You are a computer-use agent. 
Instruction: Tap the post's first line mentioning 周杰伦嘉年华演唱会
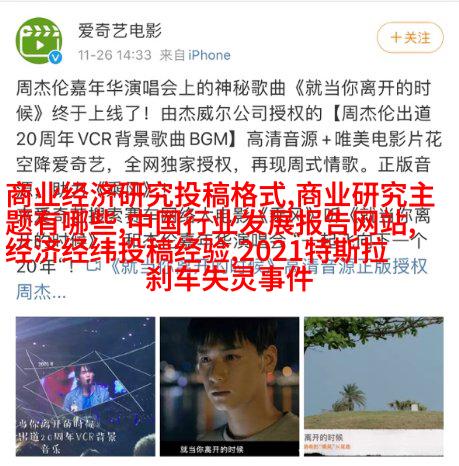click(223, 88)
